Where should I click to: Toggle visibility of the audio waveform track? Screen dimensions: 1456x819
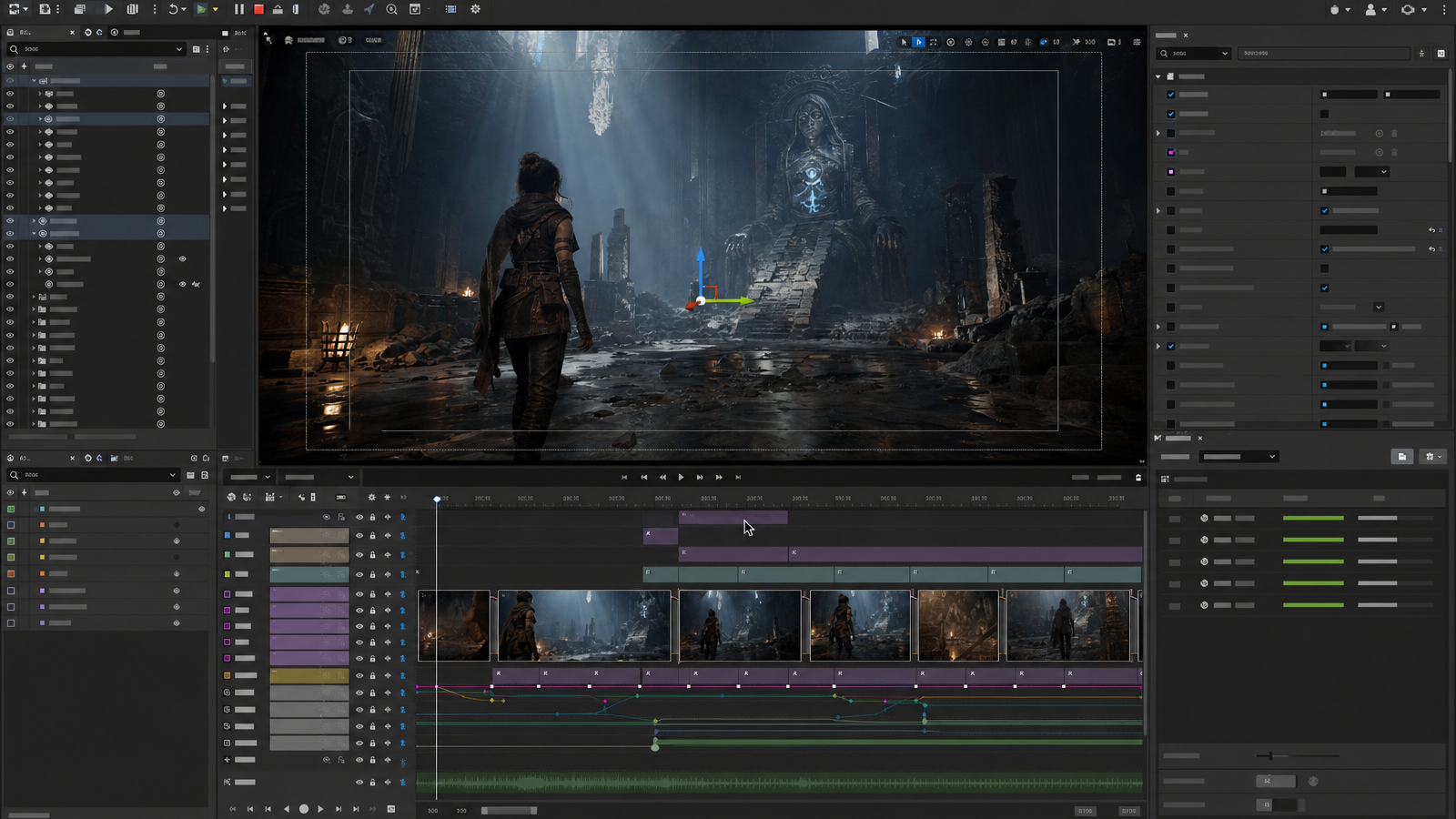(359, 783)
